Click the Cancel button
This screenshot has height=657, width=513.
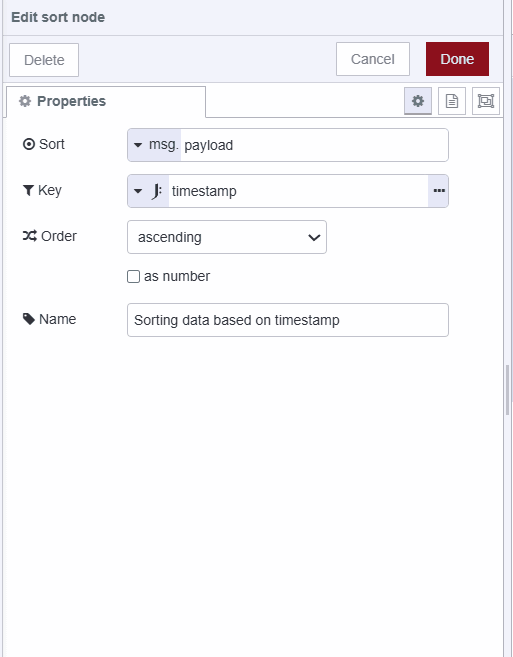coord(373,59)
